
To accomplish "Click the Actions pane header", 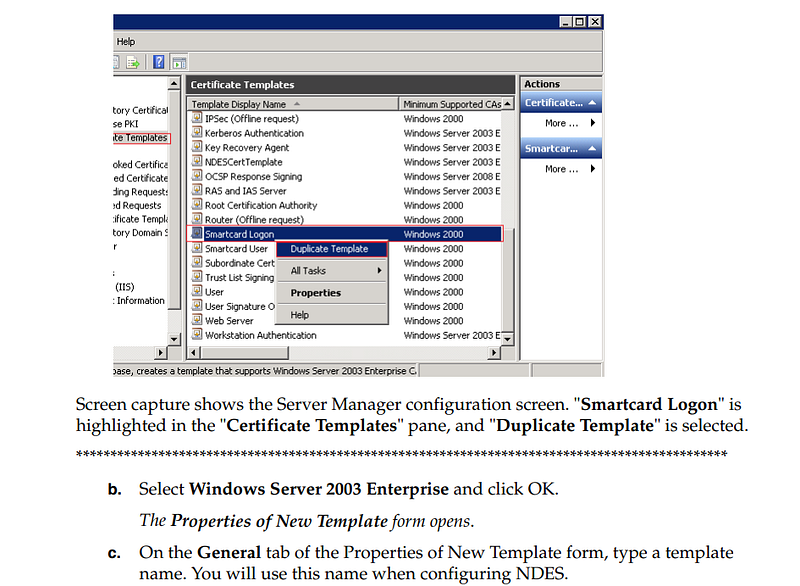I will pos(561,84).
